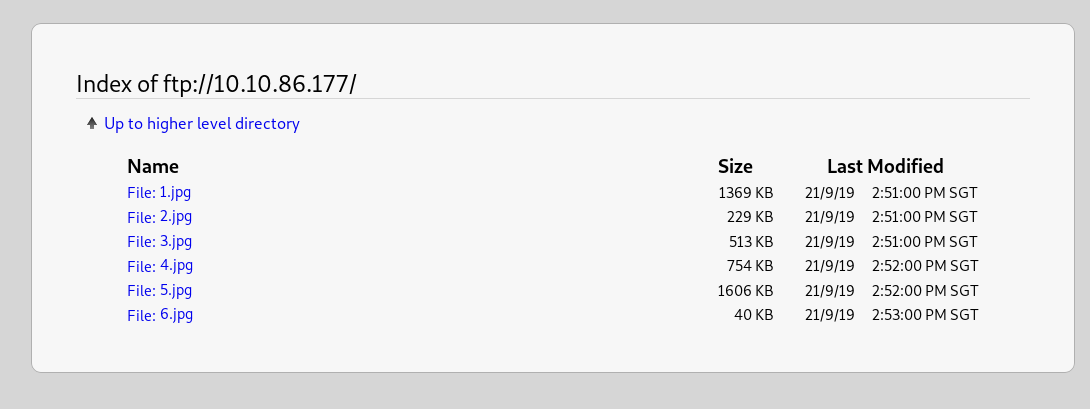Click the up arrow icon beside directory link
Screen dimensions: 1090x409
tap(92, 124)
